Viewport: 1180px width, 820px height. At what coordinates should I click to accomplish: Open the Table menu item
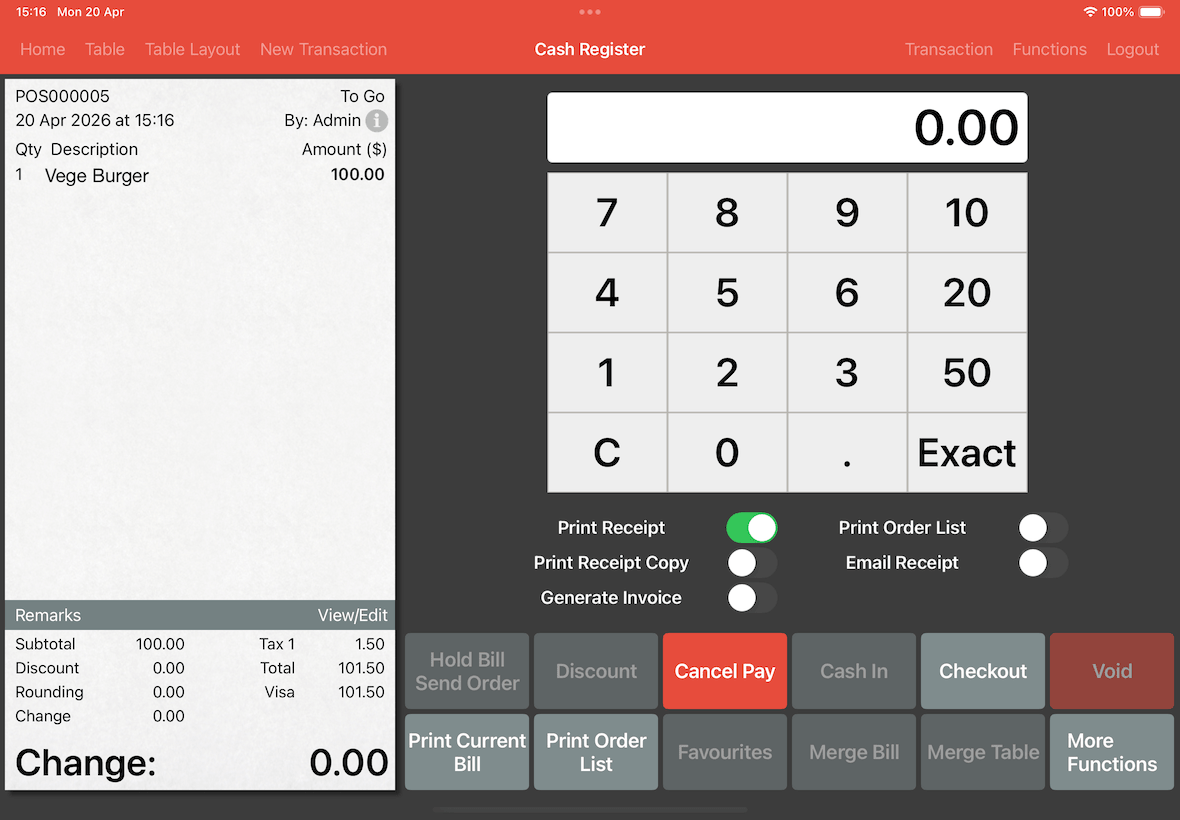point(105,50)
